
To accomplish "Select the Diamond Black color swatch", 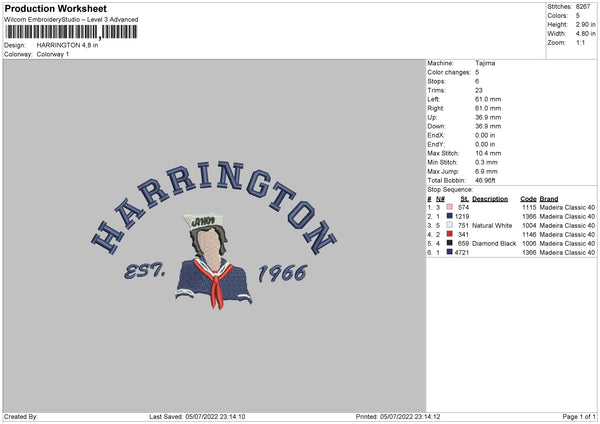I will pos(449,243).
